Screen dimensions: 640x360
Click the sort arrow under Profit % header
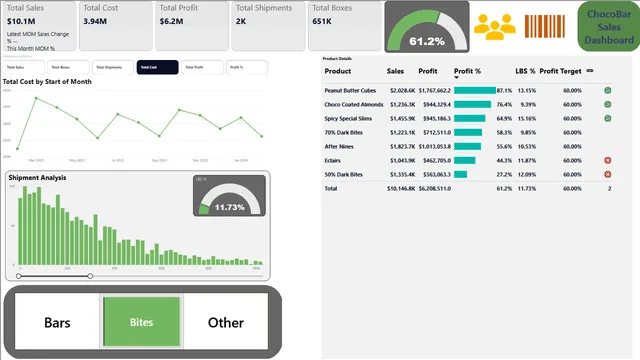[456, 78]
